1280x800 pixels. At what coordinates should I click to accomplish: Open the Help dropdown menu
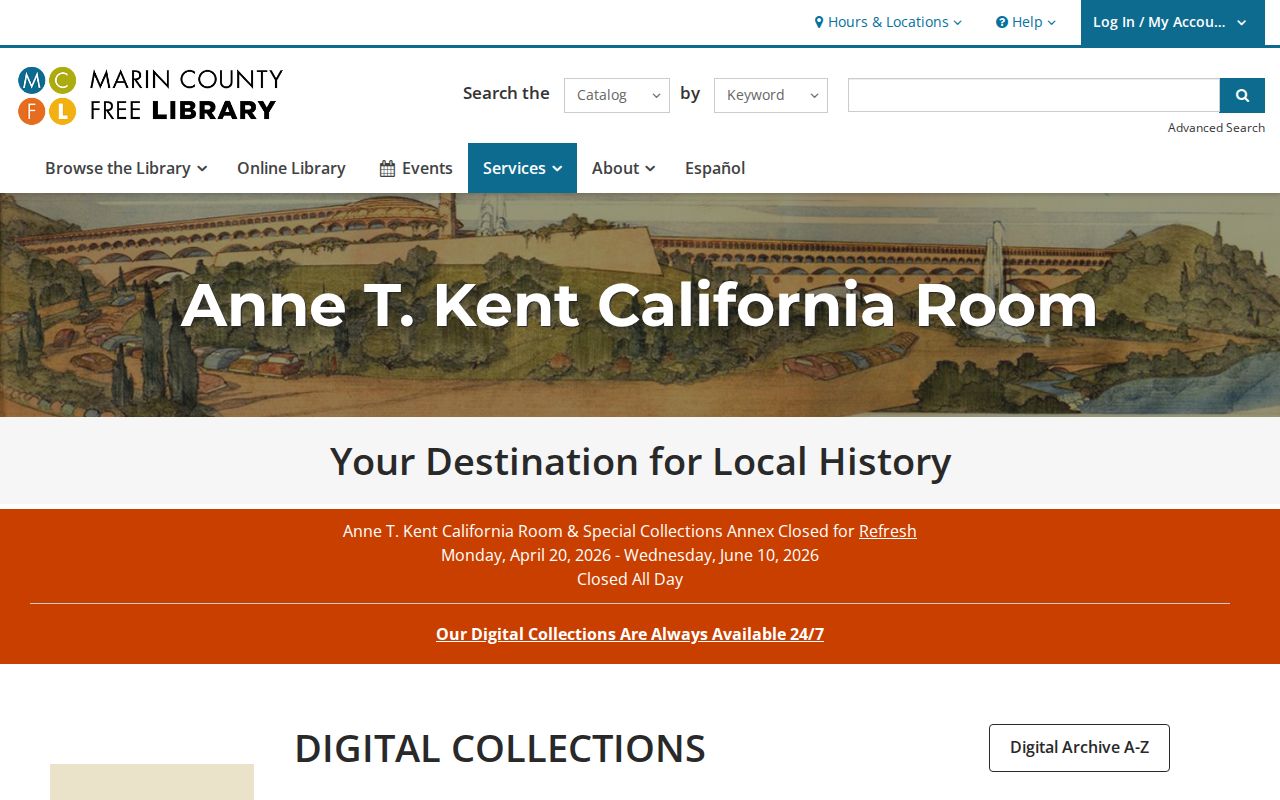[1026, 22]
